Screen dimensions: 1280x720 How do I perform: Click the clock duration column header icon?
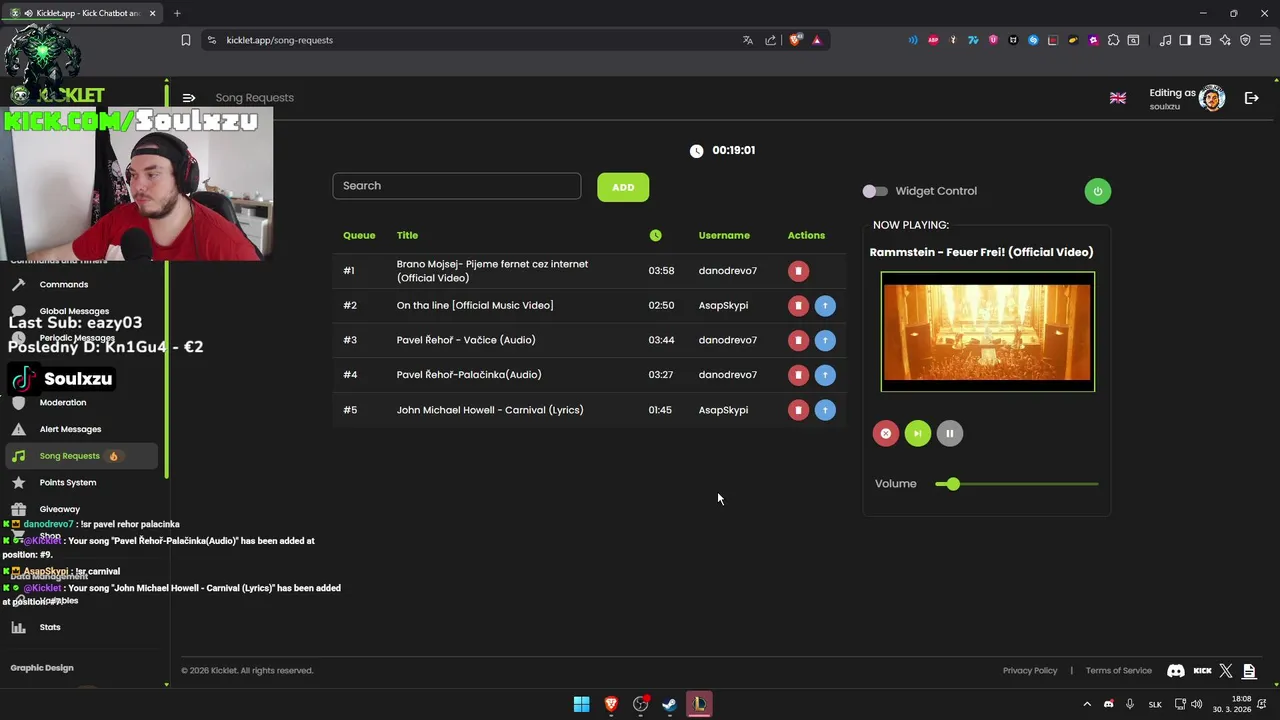[x=655, y=236]
